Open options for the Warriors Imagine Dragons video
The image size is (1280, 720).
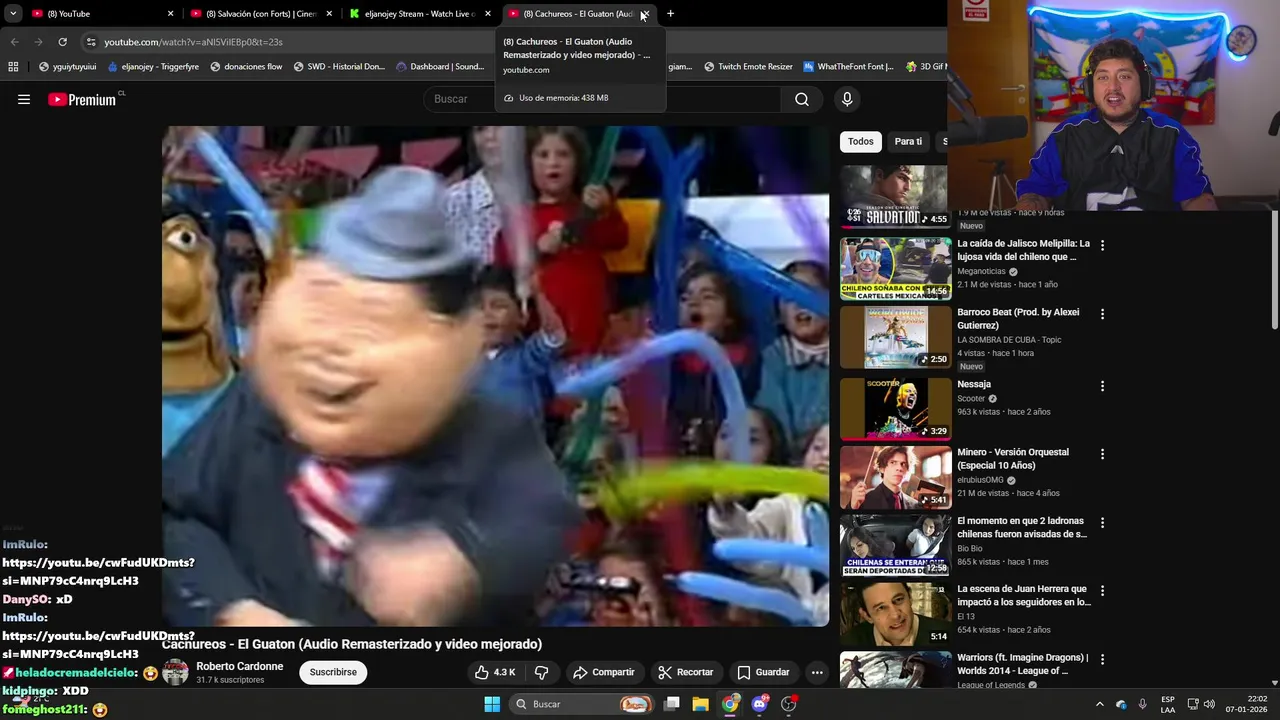point(1102,660)
